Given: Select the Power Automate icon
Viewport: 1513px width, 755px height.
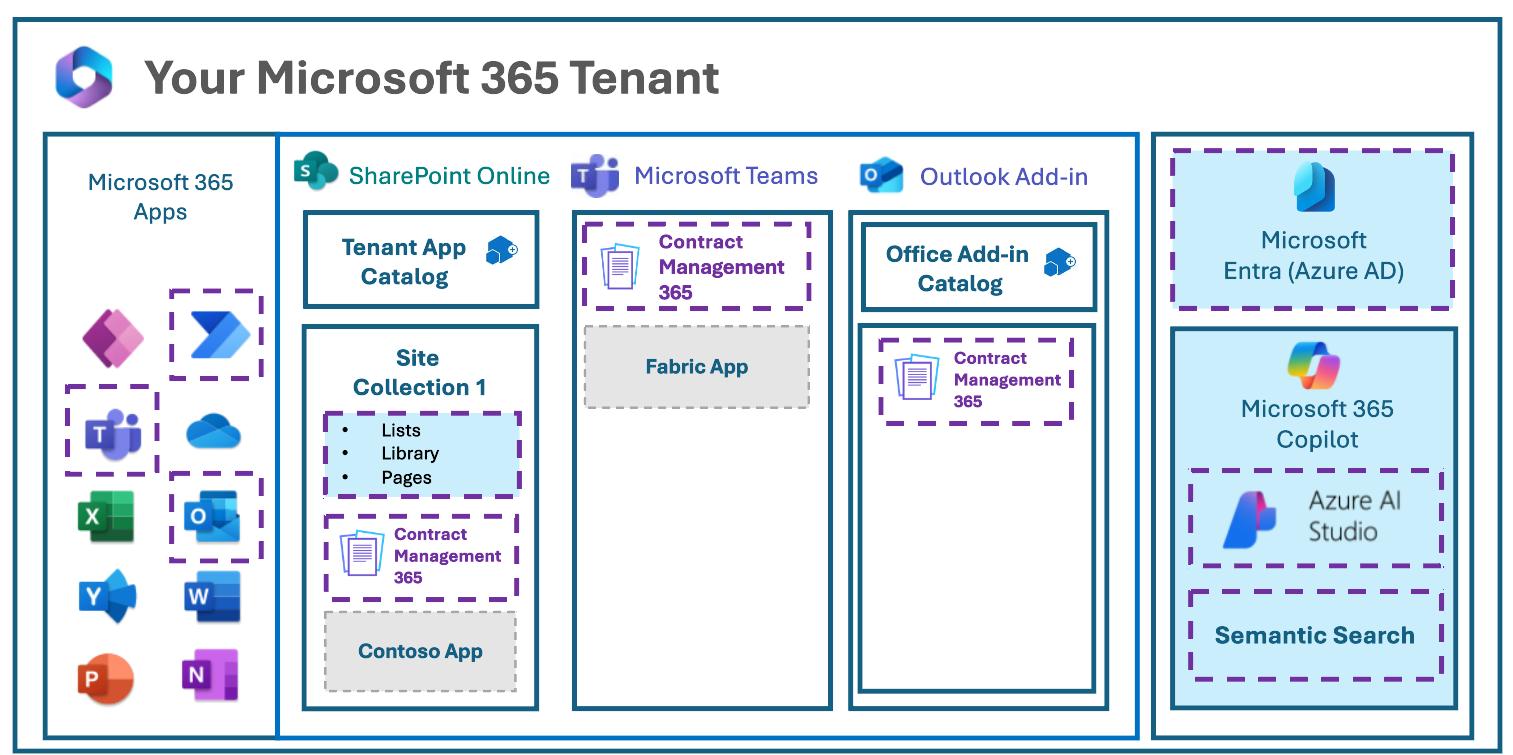Looking at the screenshot, I should click(x=217, y=335).
